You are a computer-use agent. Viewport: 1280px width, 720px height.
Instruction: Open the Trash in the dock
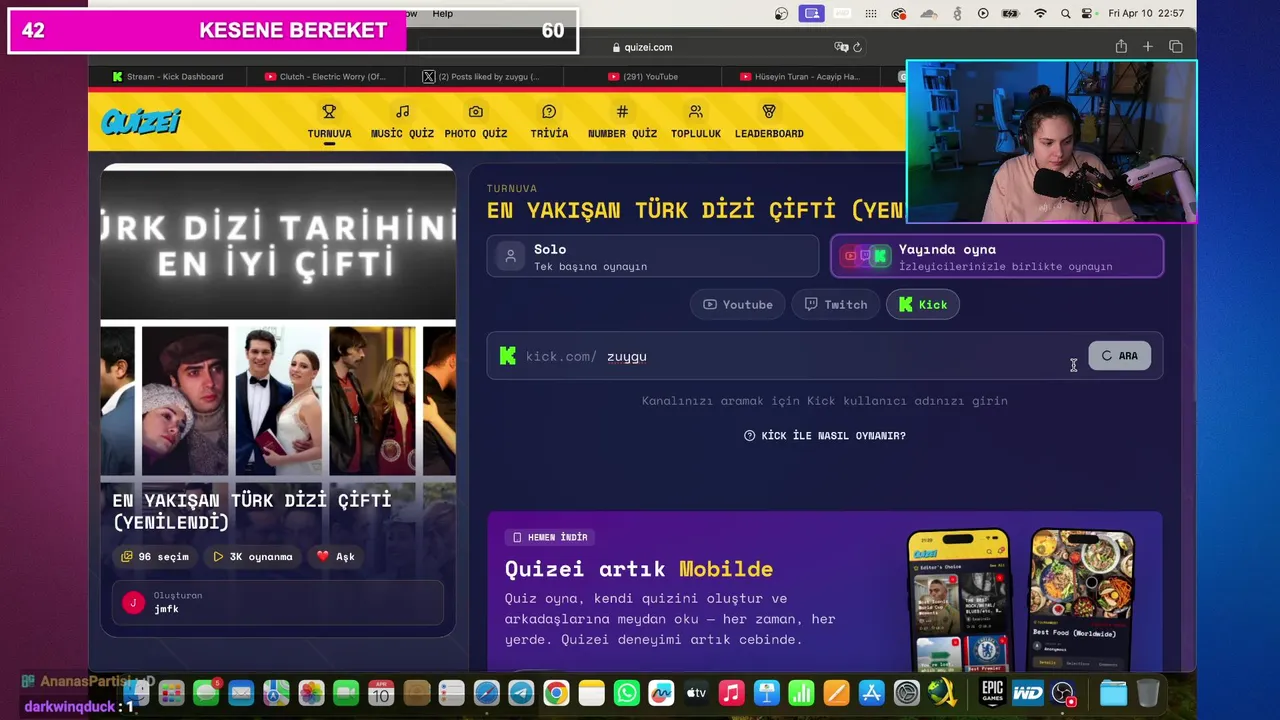pyautogui.click(x=1148, y=692)
